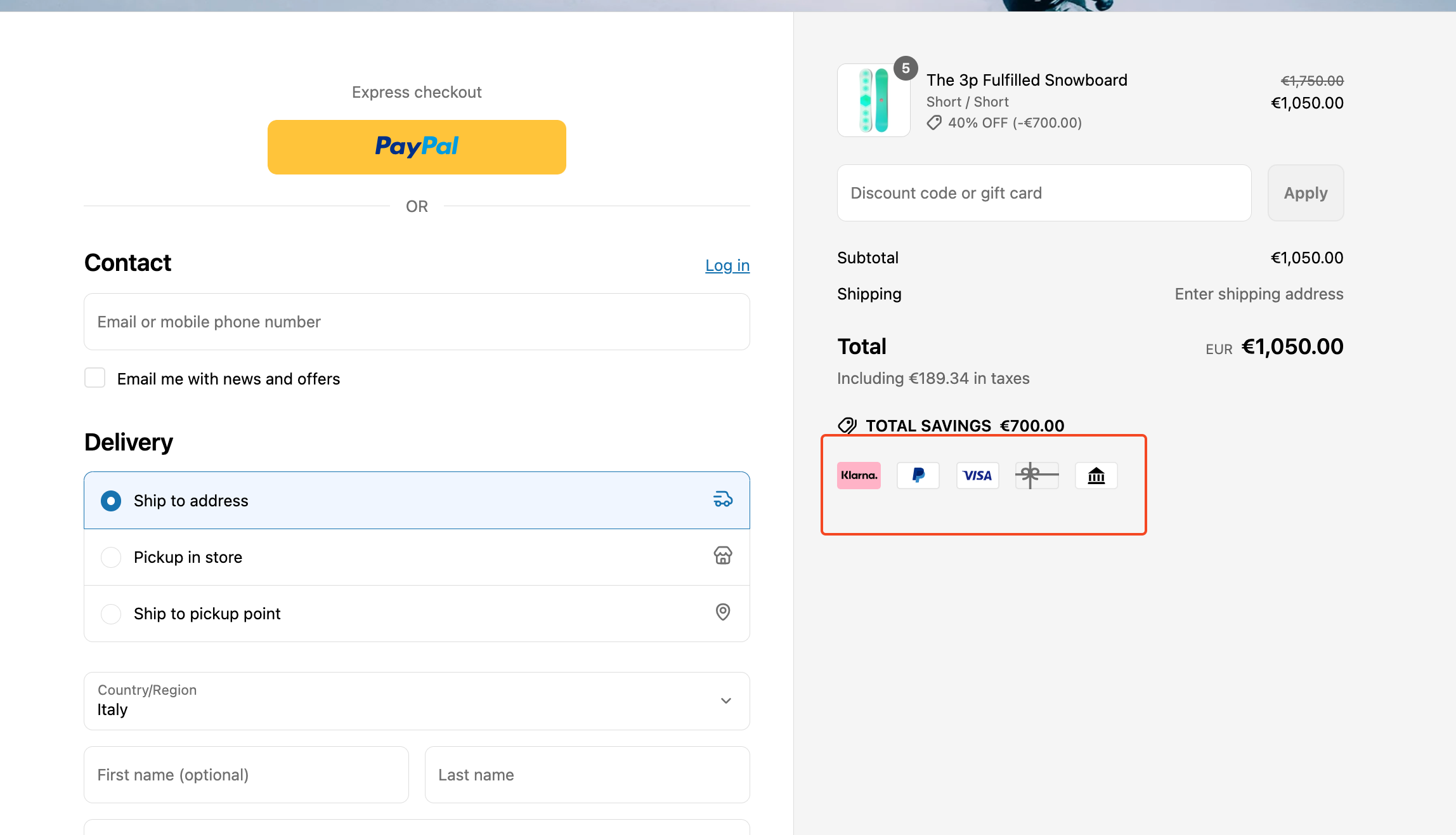1456x835 pixels.
Task: Click the Short / Short variant text
Action: tap(967, 102)
